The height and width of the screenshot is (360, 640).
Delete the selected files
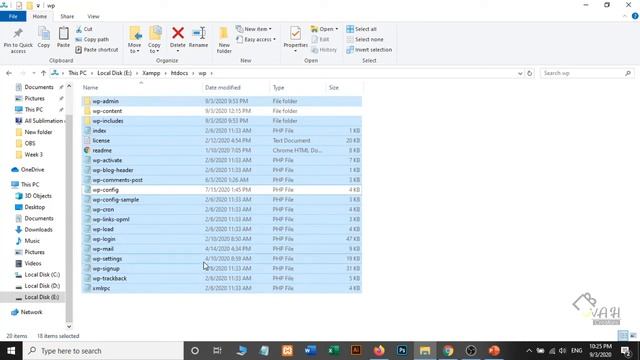click(x=178, y=40)
